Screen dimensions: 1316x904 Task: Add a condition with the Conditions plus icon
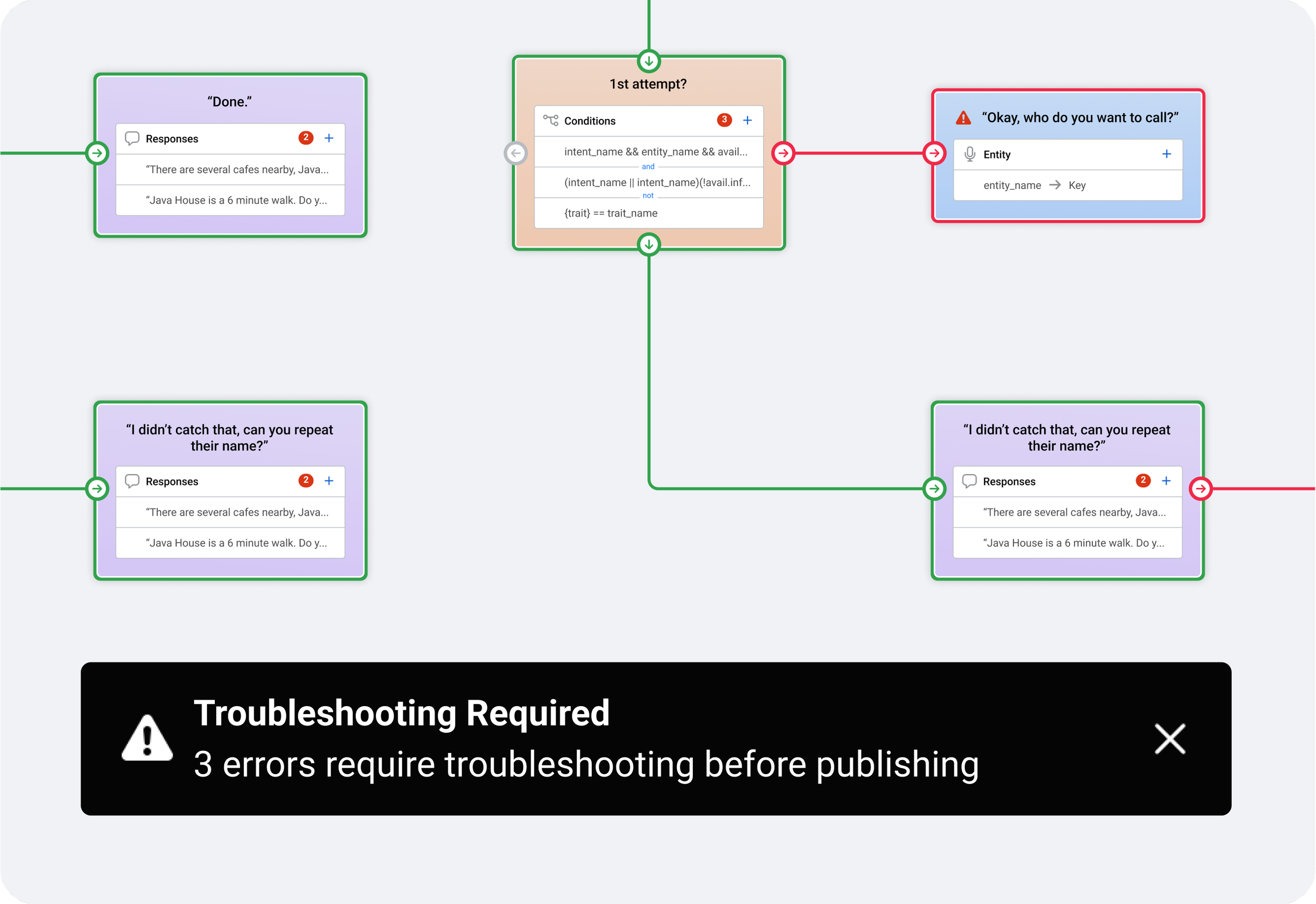747,120
